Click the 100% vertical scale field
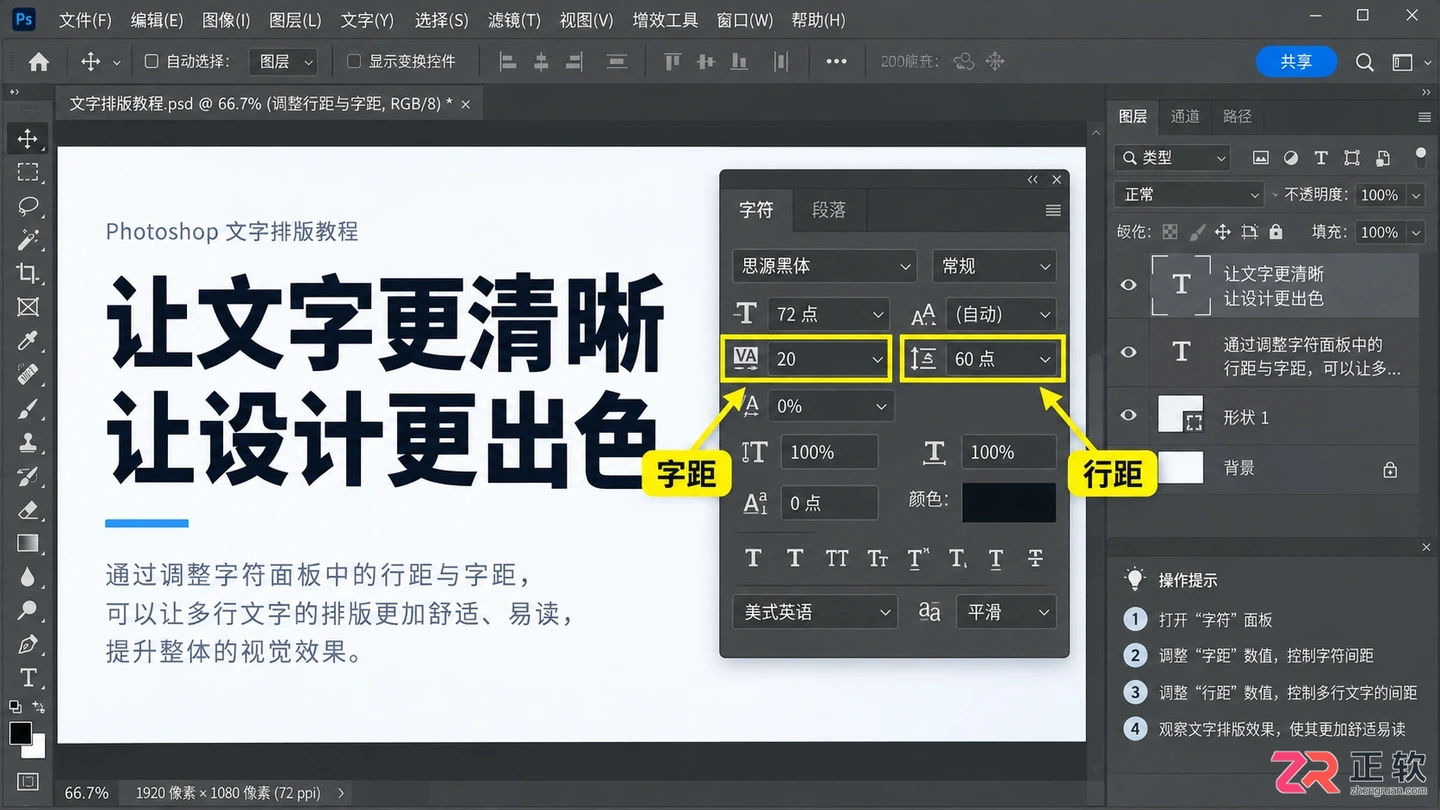This screenshot has width=1440, height=810. tap(829, 453)
